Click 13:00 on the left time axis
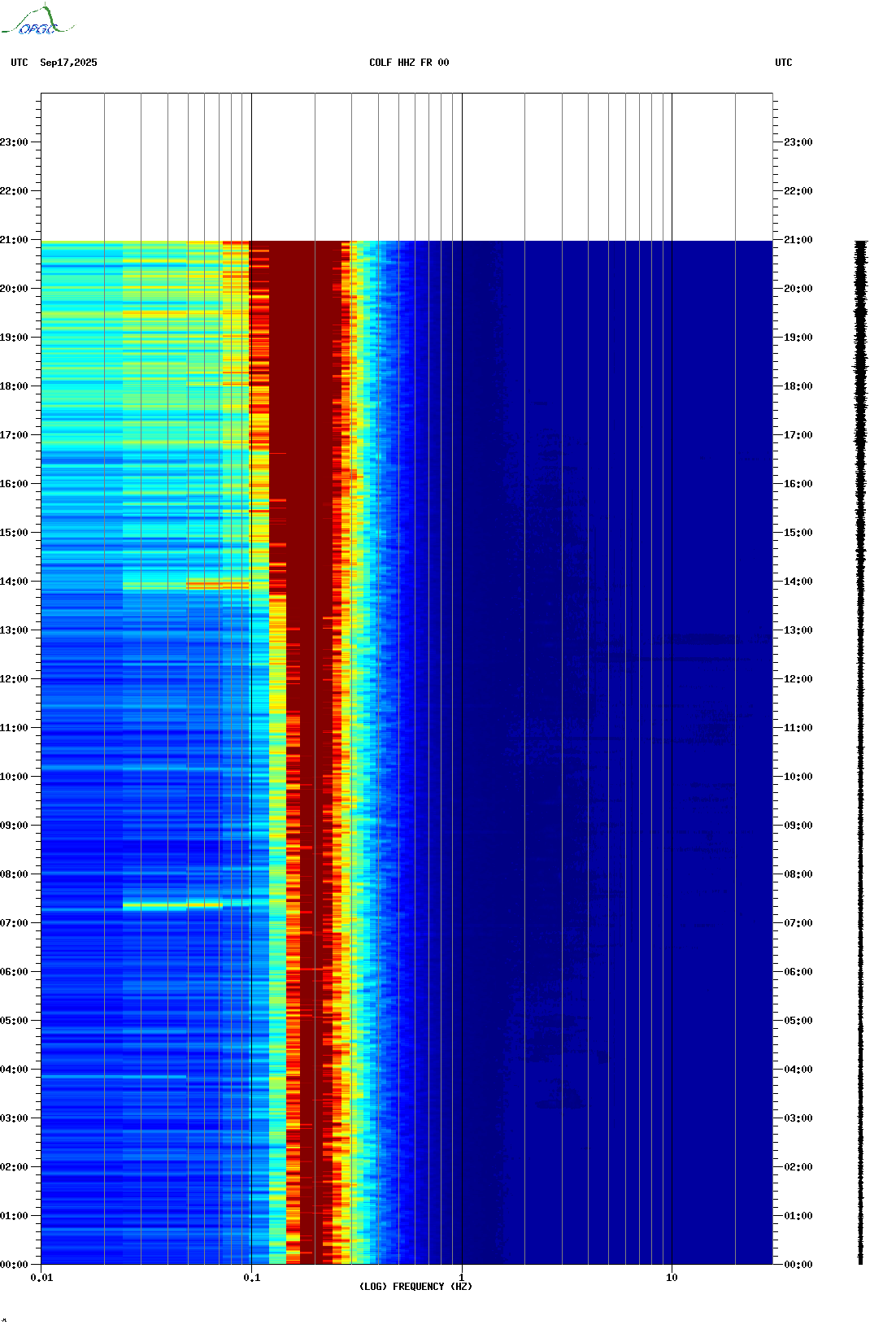The image size is (896, 1329). point(14,630)
